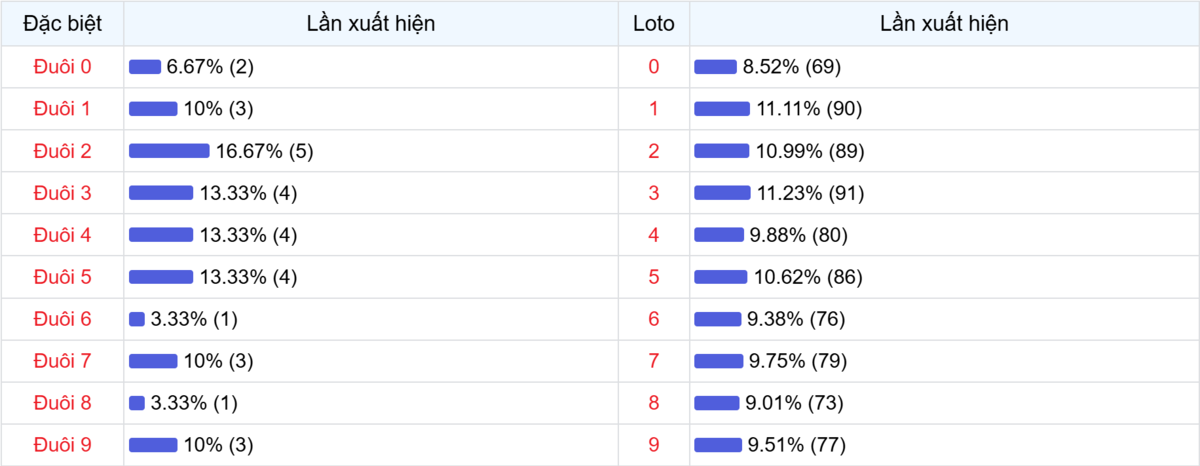Click the Đặc biệt column header

(x=62, y=24)
